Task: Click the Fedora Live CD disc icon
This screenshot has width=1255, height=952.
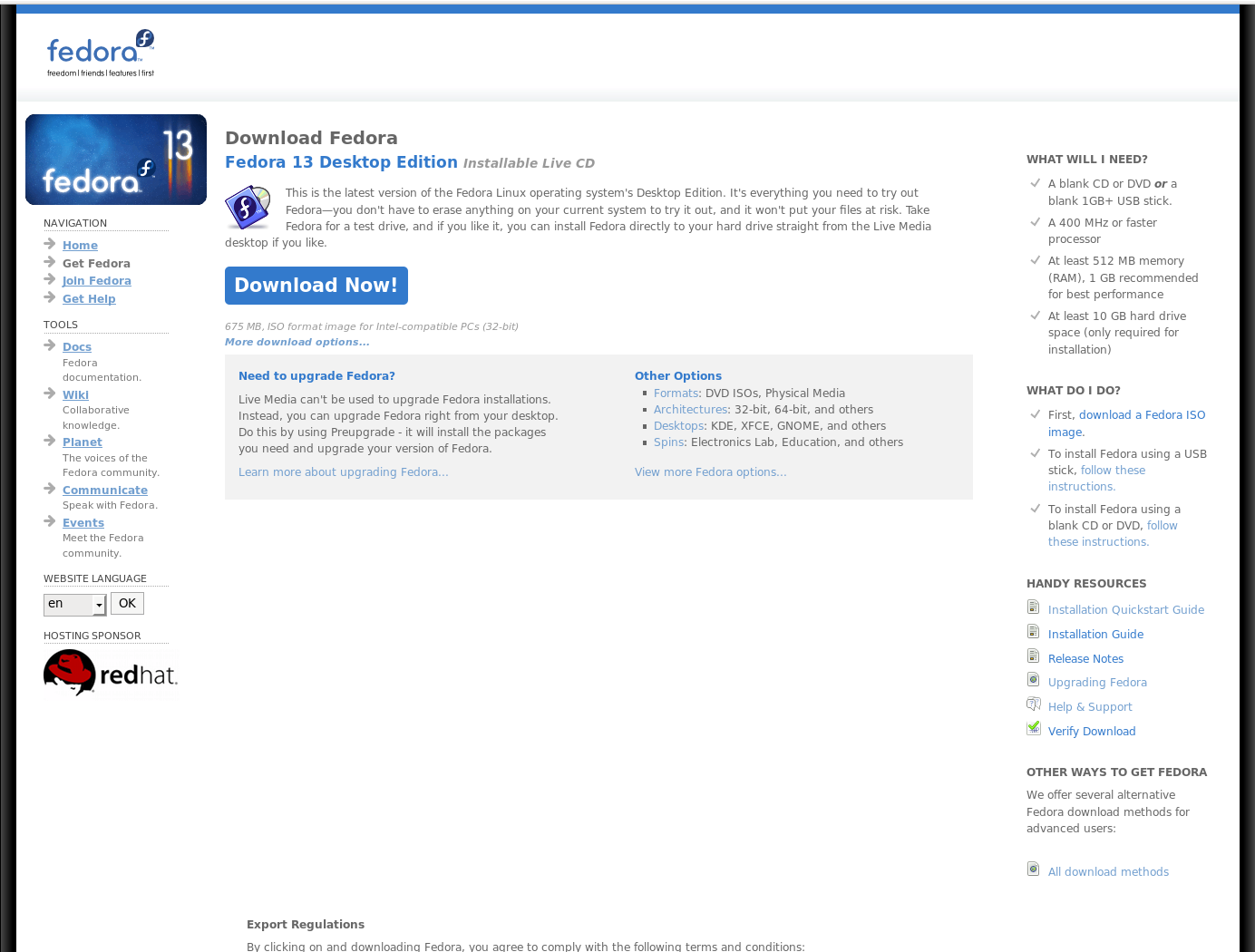Action: [248, 207]
